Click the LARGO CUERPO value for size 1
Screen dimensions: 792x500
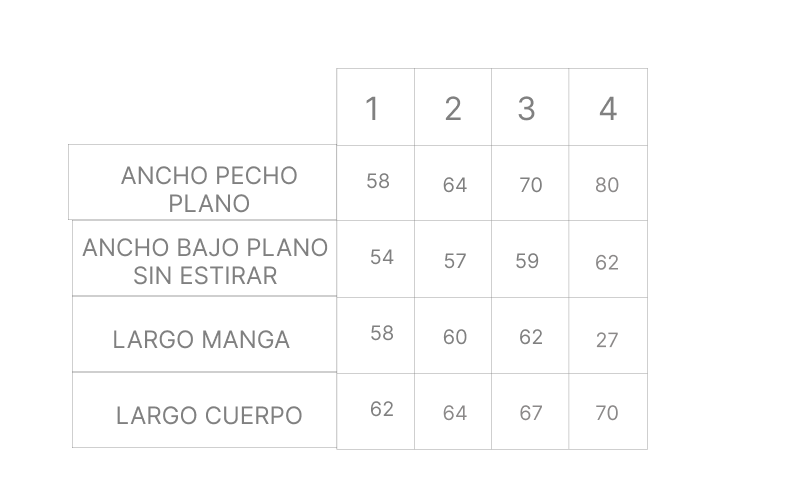point(382,409)
